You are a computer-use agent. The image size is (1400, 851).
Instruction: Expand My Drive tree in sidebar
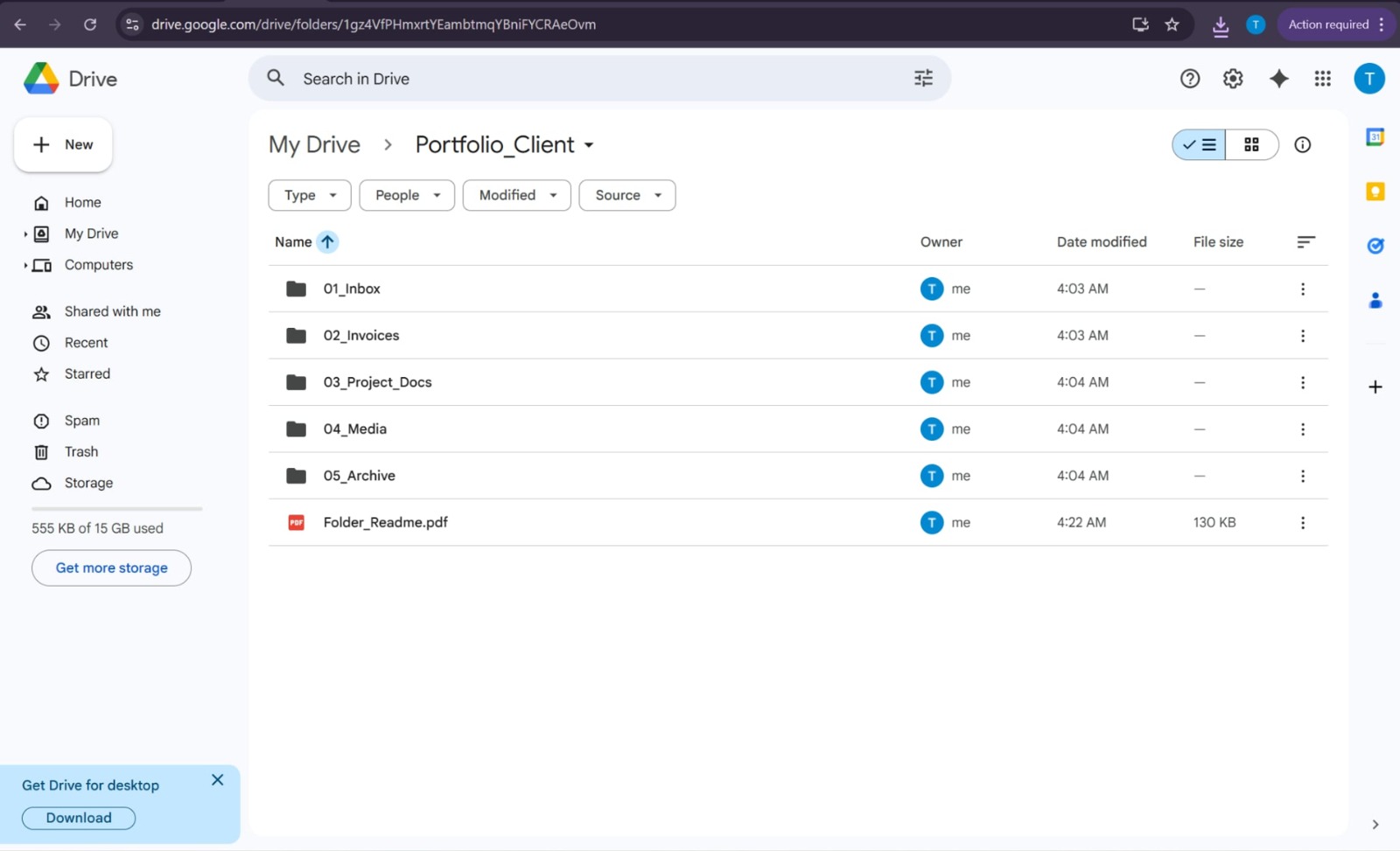(25, 234)
